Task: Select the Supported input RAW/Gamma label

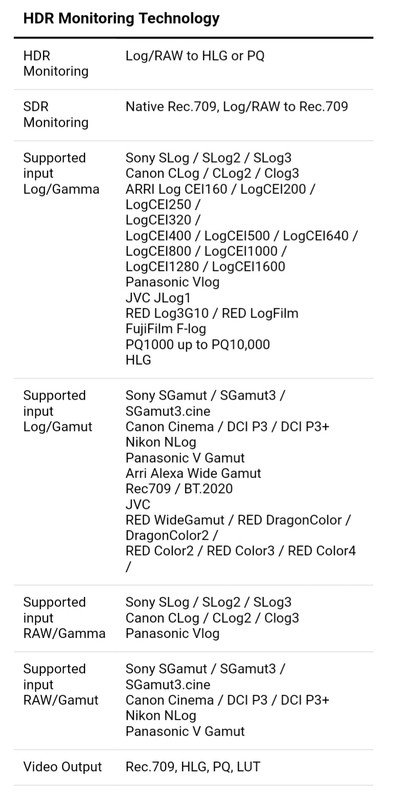Action: coord(64,618)
